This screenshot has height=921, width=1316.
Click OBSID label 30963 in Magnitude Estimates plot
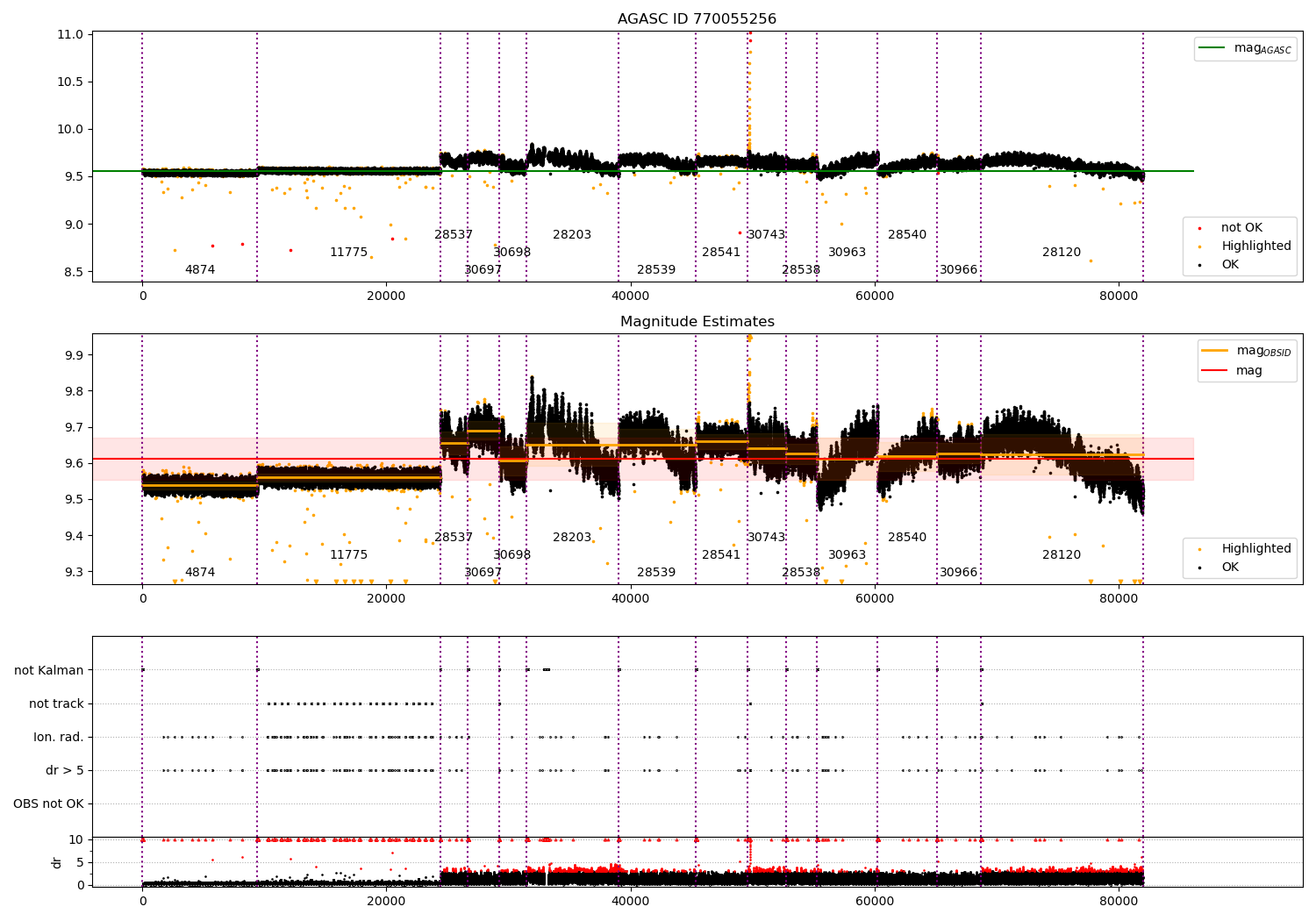click(x=847, y=554)
